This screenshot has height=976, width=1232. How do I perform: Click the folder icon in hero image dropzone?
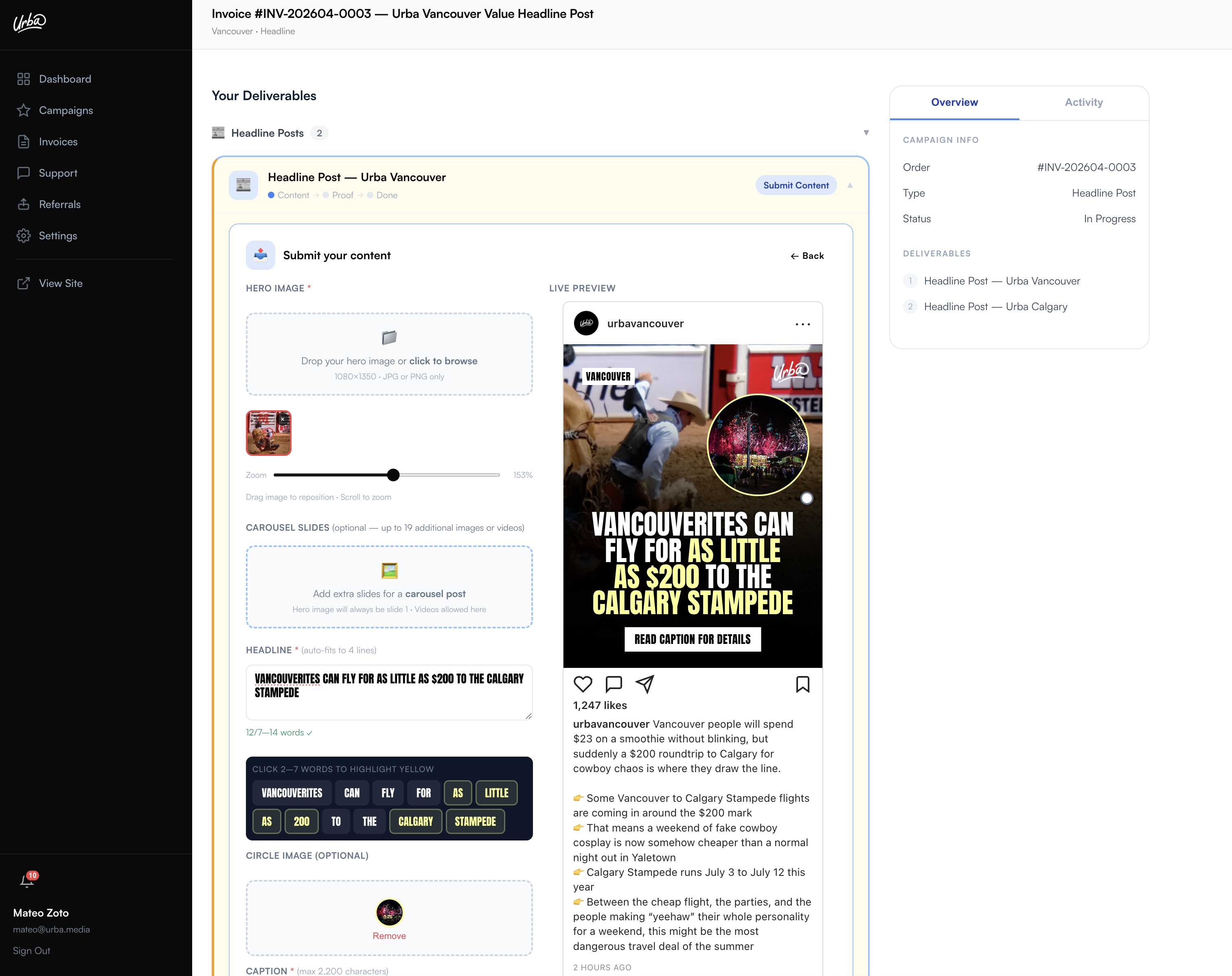[x=389, y=337]
